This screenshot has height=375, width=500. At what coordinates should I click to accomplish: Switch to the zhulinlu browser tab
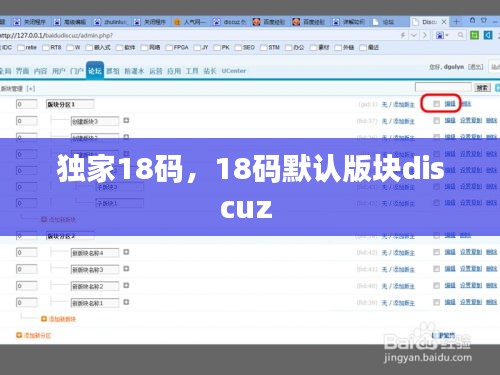pos(110,22)
